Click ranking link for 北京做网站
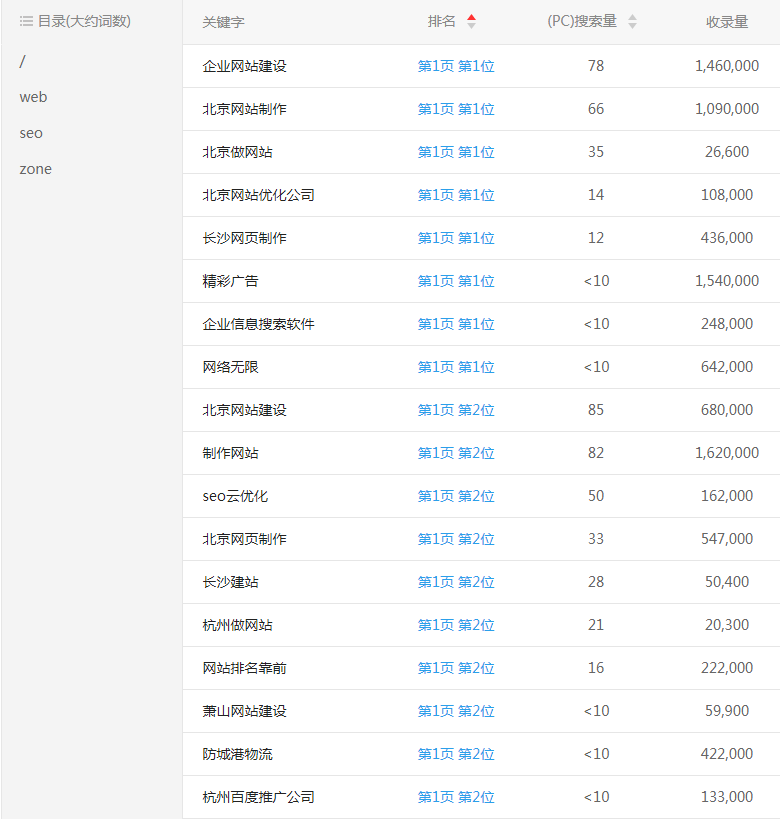The height and width of the screenshot is (819, 780). coord(456,152)
